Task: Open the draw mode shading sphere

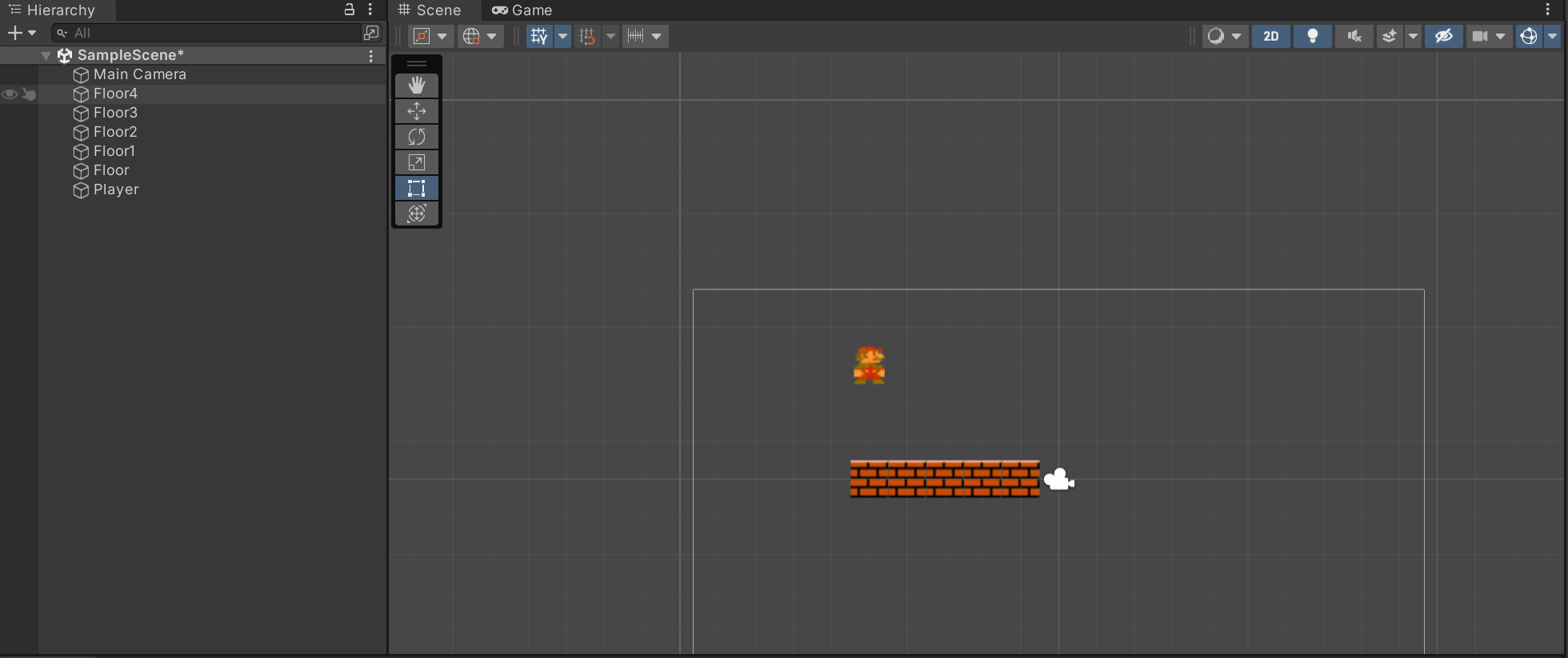Action: point(1216,36)
